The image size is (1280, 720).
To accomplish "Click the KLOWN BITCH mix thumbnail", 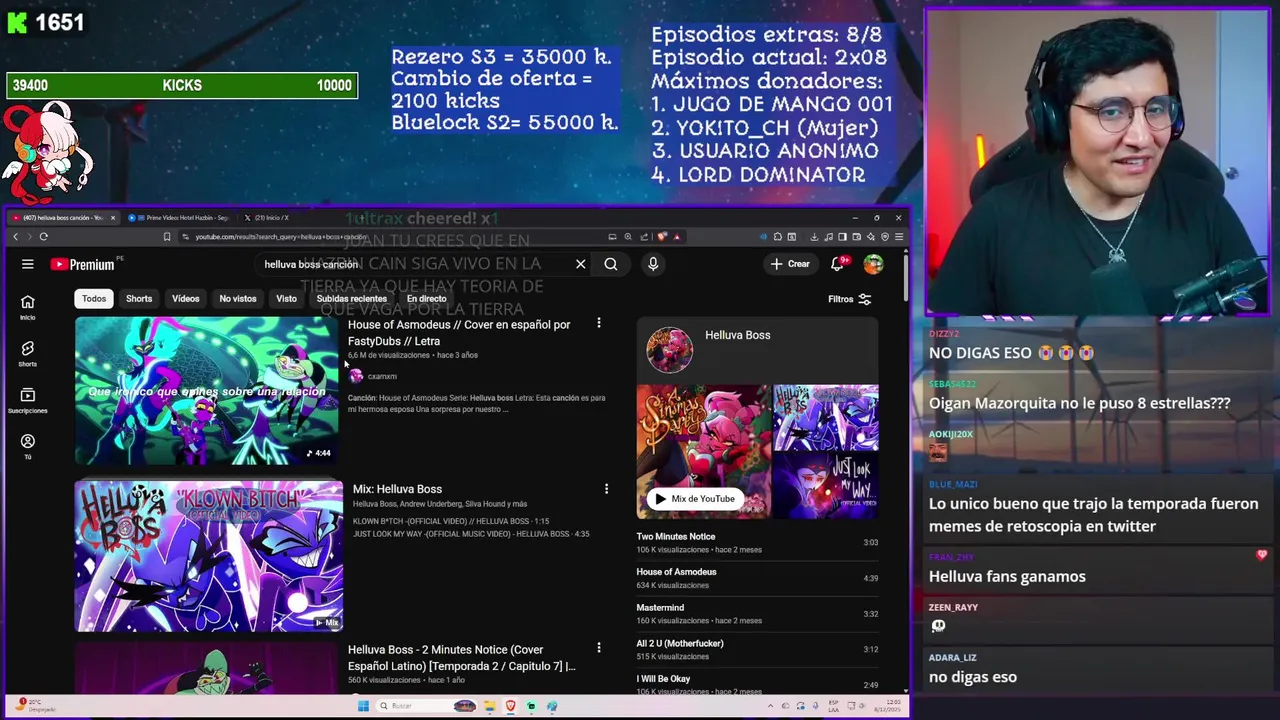I will (209, 556).
